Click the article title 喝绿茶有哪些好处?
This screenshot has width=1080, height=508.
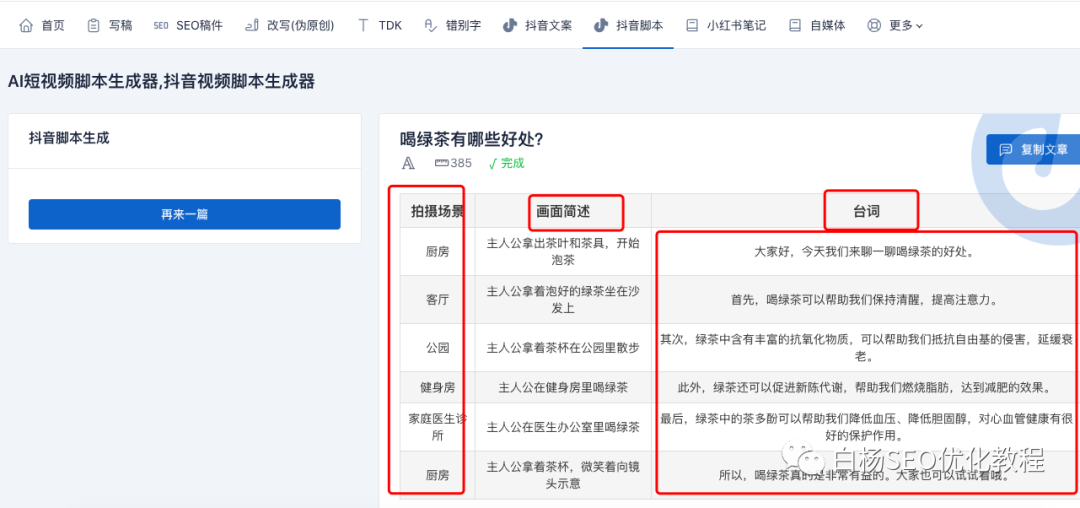472,140
